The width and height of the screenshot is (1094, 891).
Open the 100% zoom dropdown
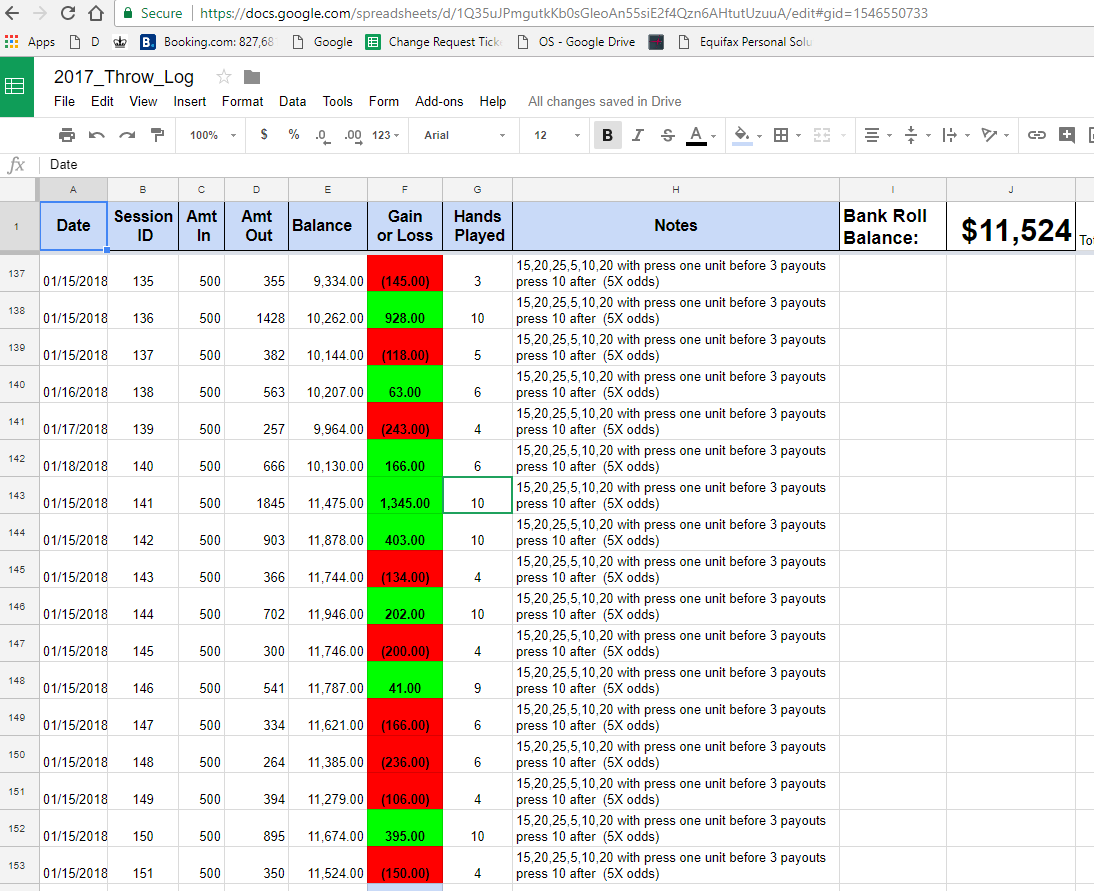(x=213, y=135)
